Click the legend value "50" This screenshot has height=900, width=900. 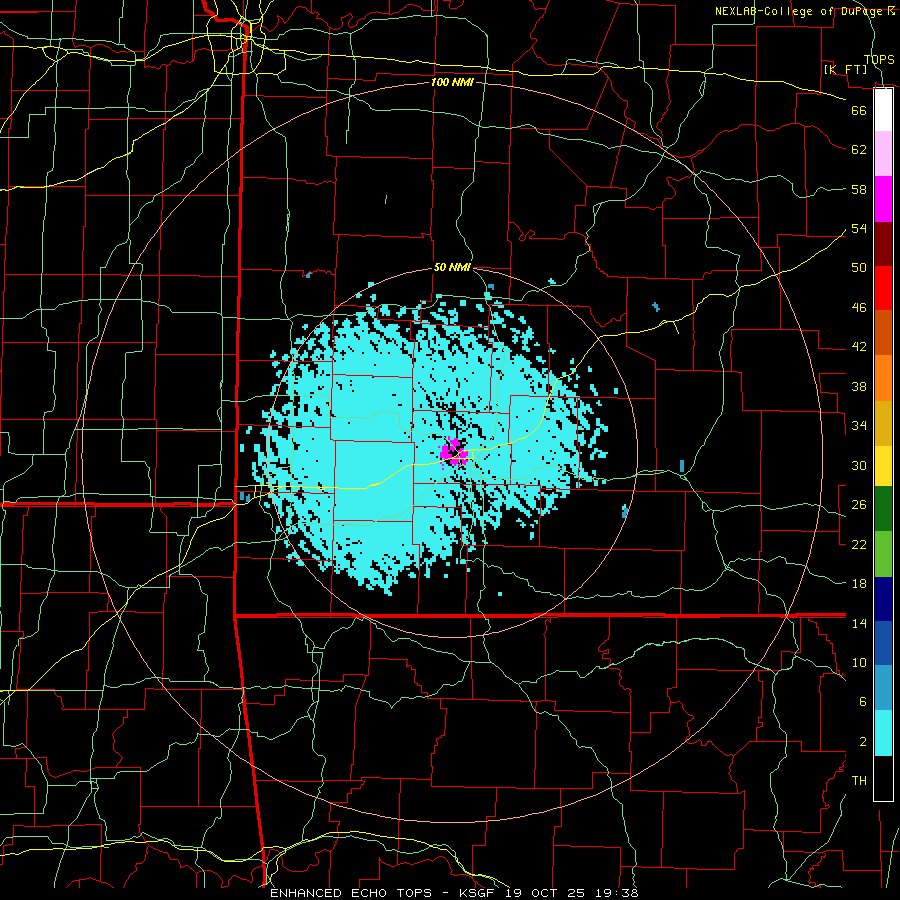[x=859, y=268]
